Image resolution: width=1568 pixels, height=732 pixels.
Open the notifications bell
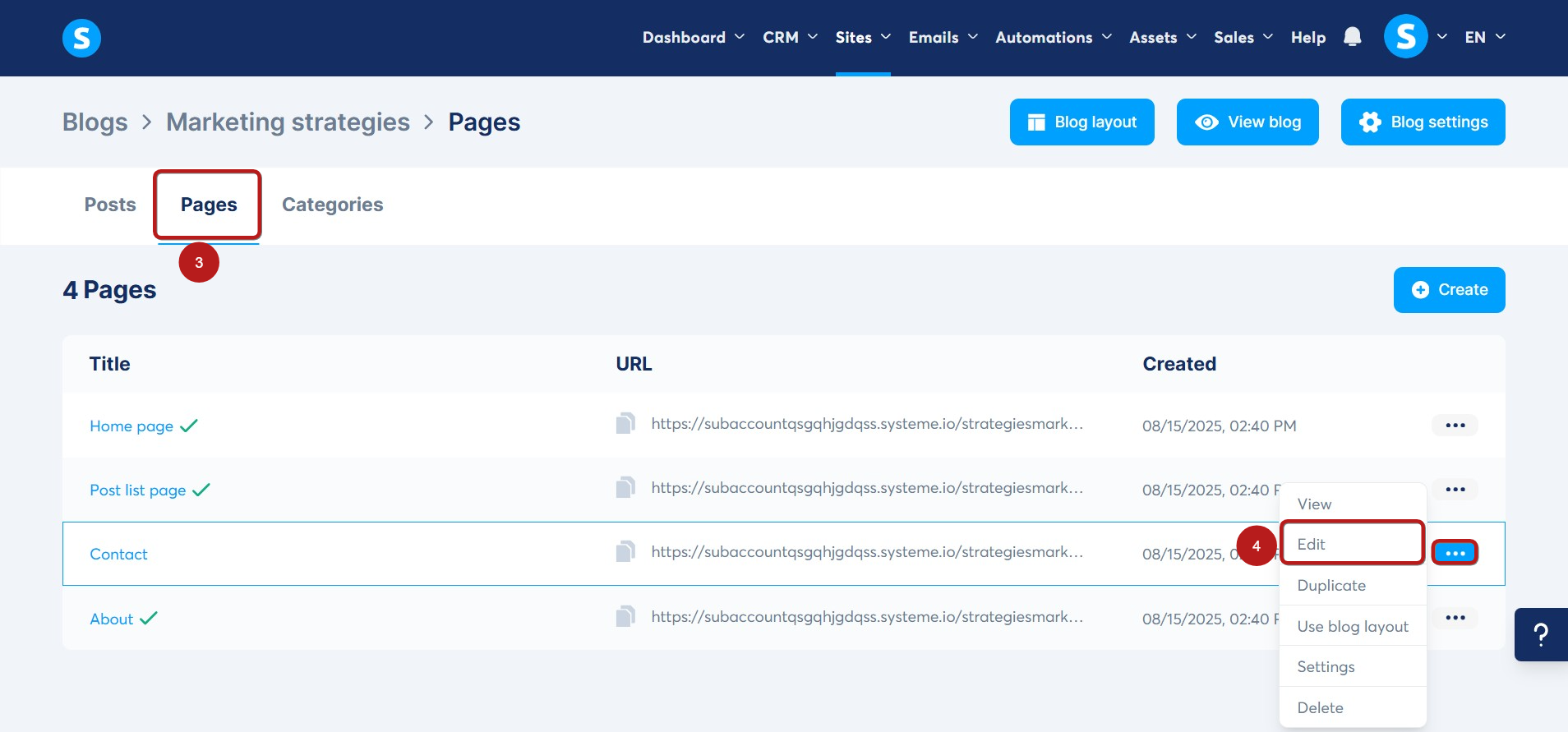(1352, 37)
